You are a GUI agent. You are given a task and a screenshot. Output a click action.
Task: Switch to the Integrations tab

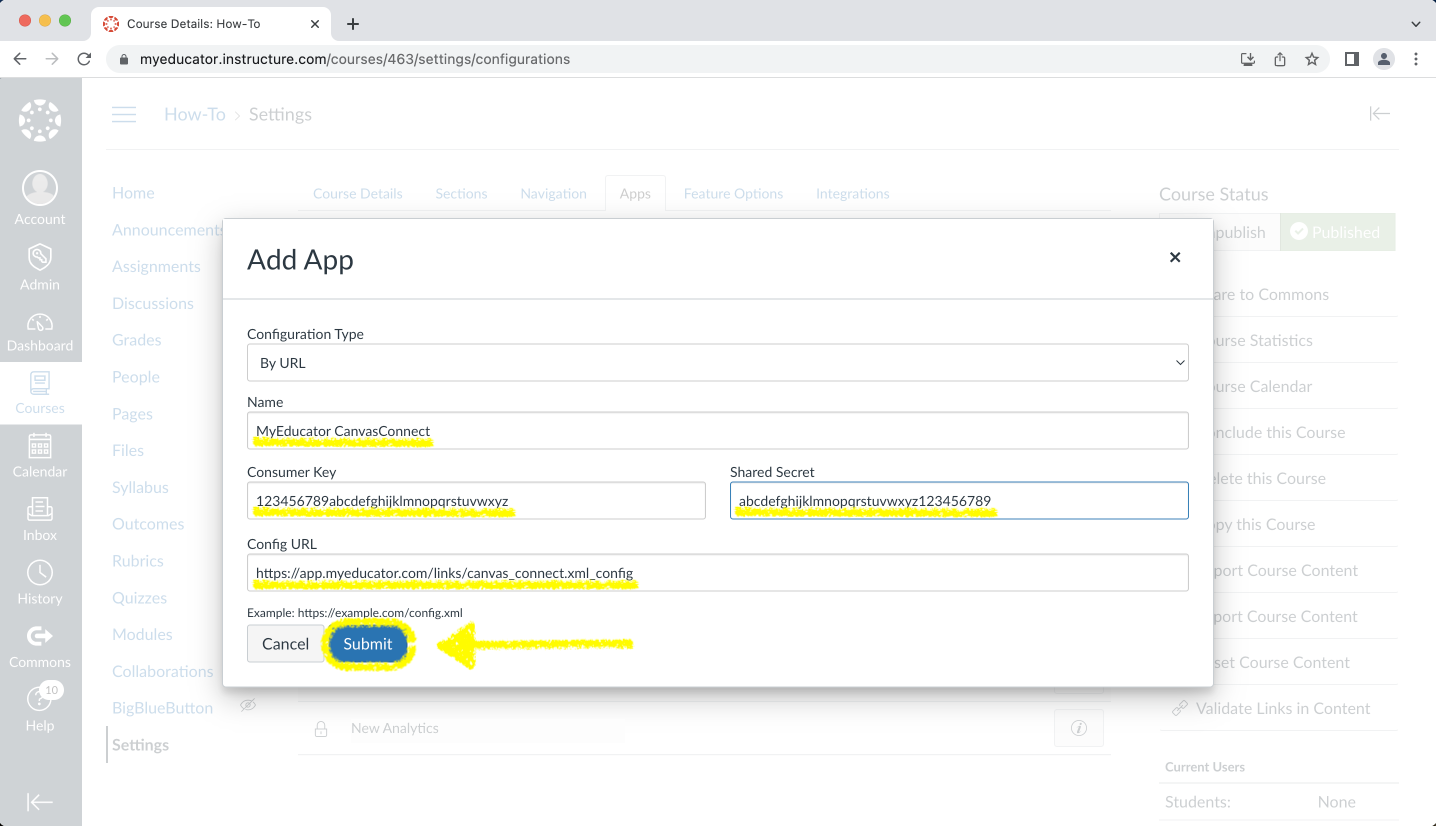click(852, 193)
